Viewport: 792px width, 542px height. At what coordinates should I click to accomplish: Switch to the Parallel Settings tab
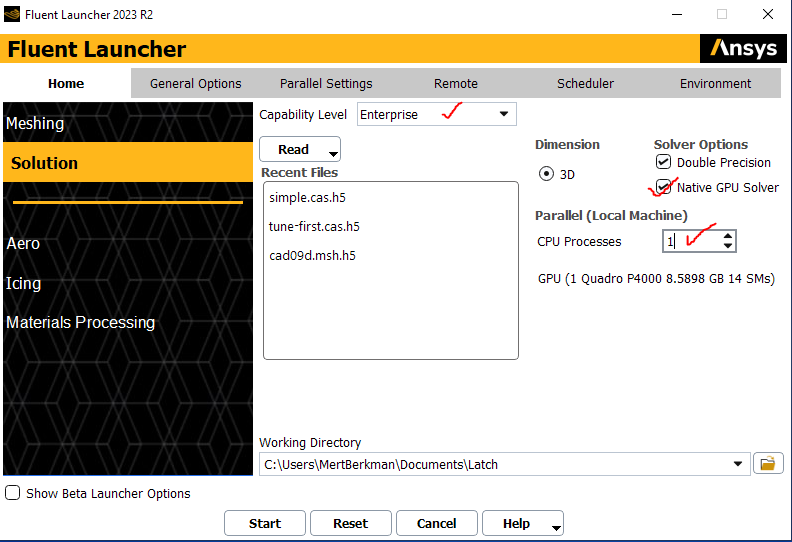tap(326, 84)
